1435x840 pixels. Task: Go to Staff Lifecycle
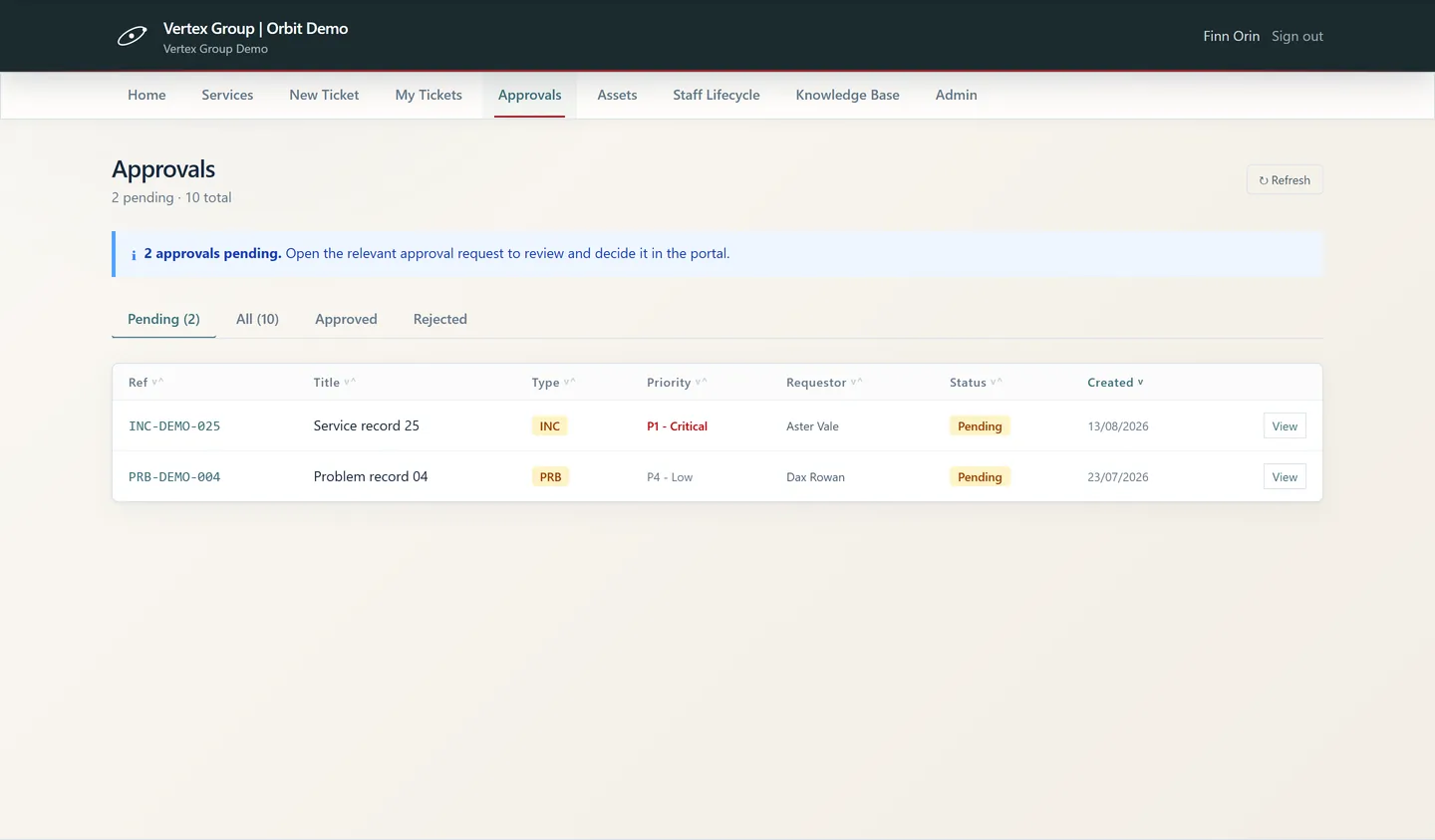716,96
